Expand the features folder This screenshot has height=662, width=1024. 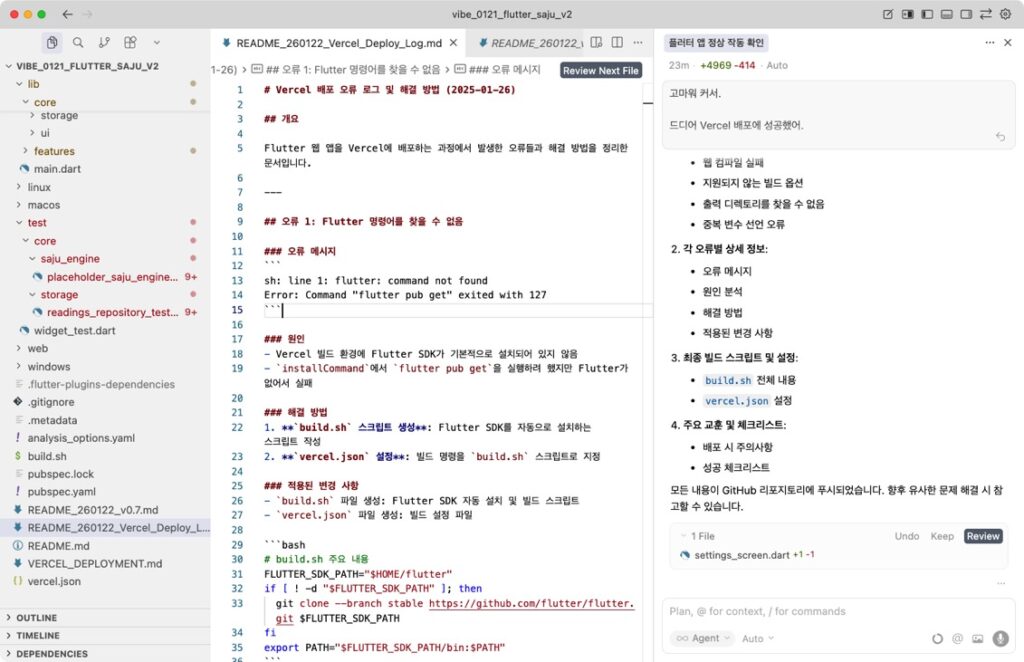(x=54, y=151)
